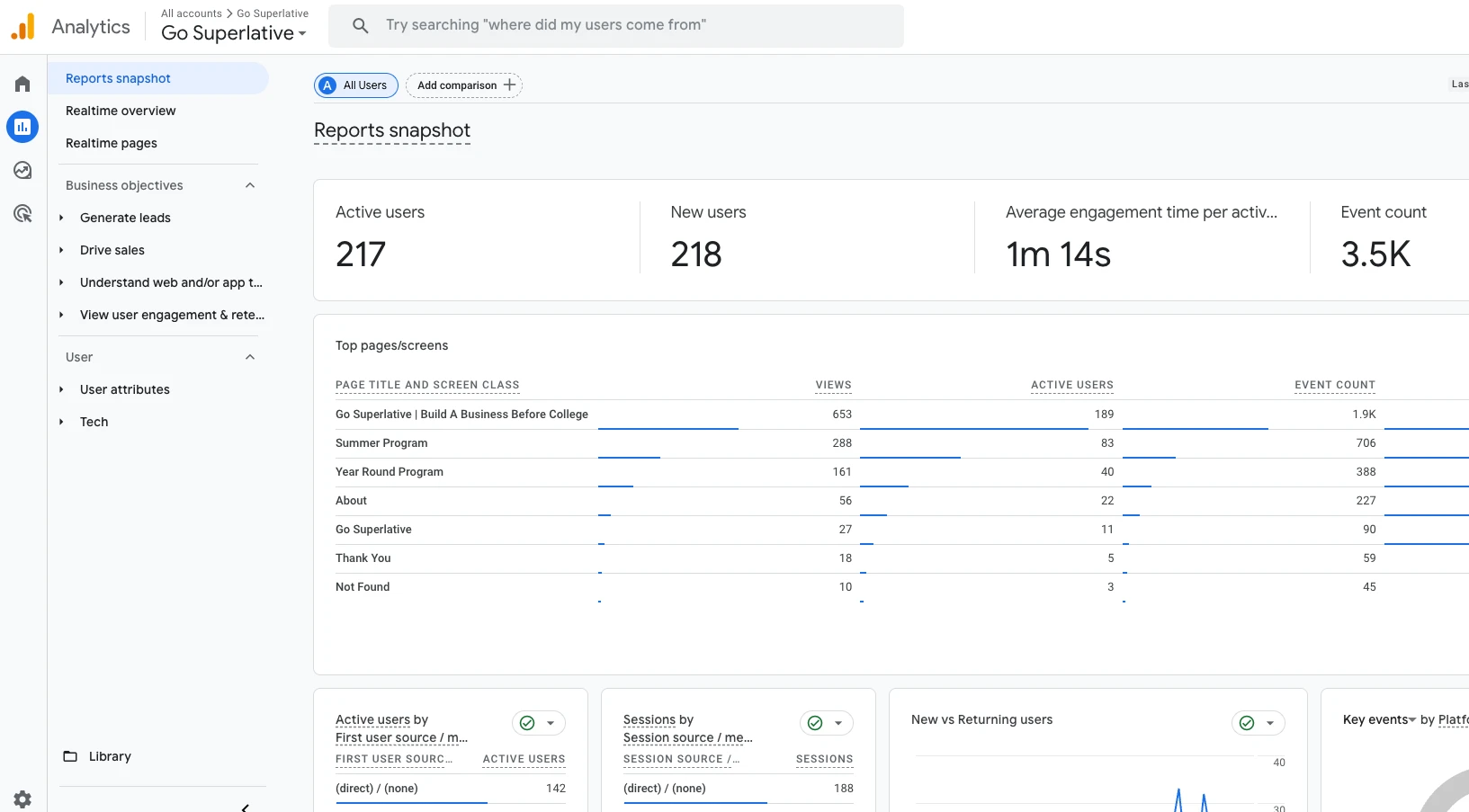This screenshot has width=1469, height=812.
Task: Expand the Tech arrow
Action: 61,422
